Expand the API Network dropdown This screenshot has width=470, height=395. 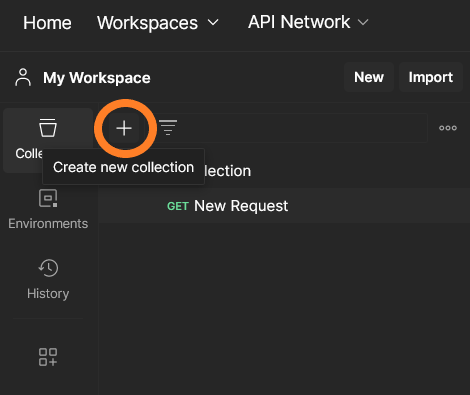tap(308, 22)
